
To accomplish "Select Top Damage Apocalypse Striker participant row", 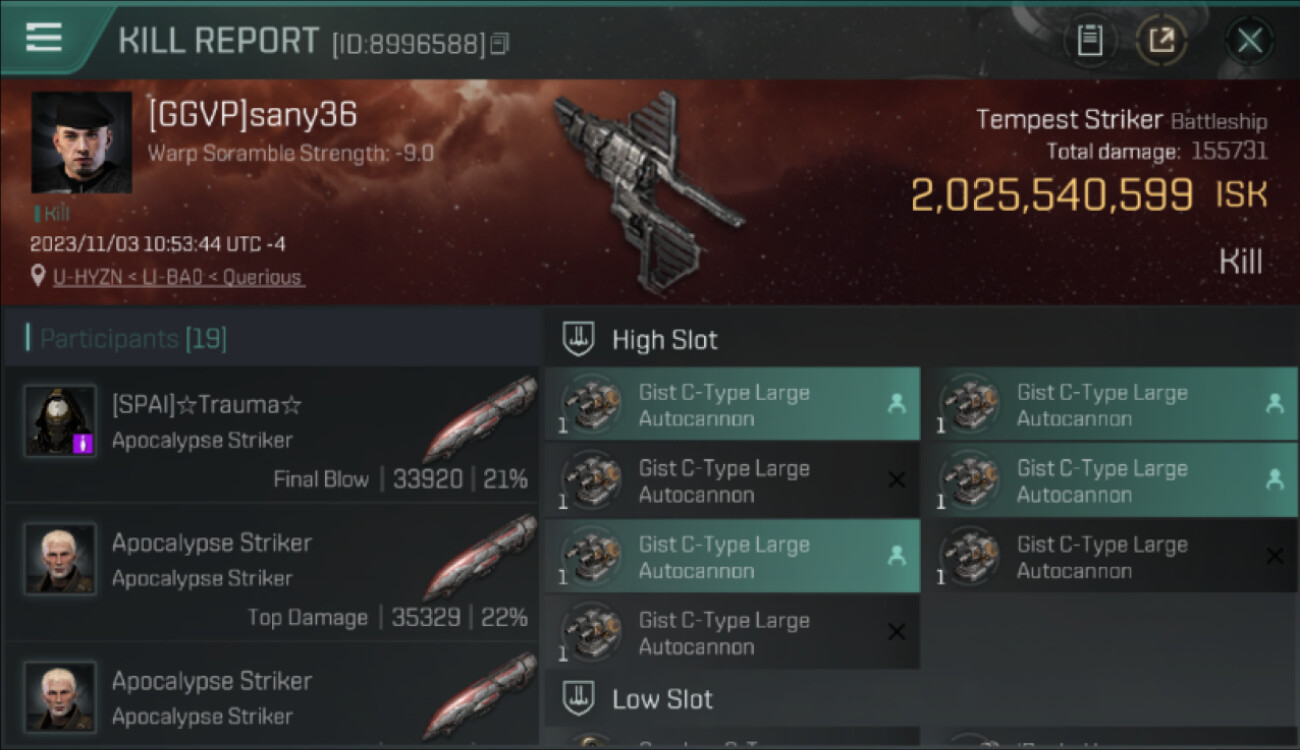I will pos(272,572).
